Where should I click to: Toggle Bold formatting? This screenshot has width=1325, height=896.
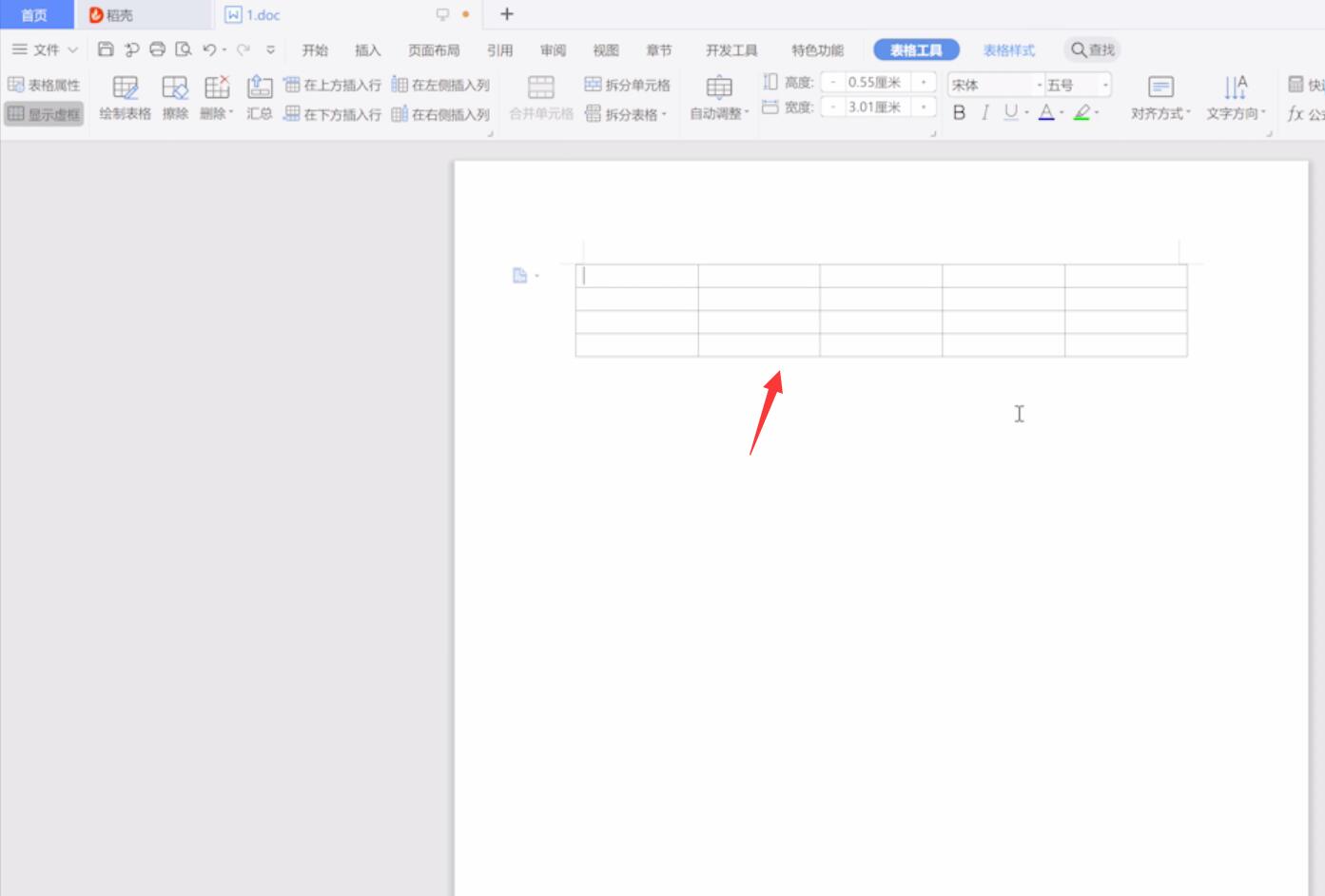click(960, 113)
